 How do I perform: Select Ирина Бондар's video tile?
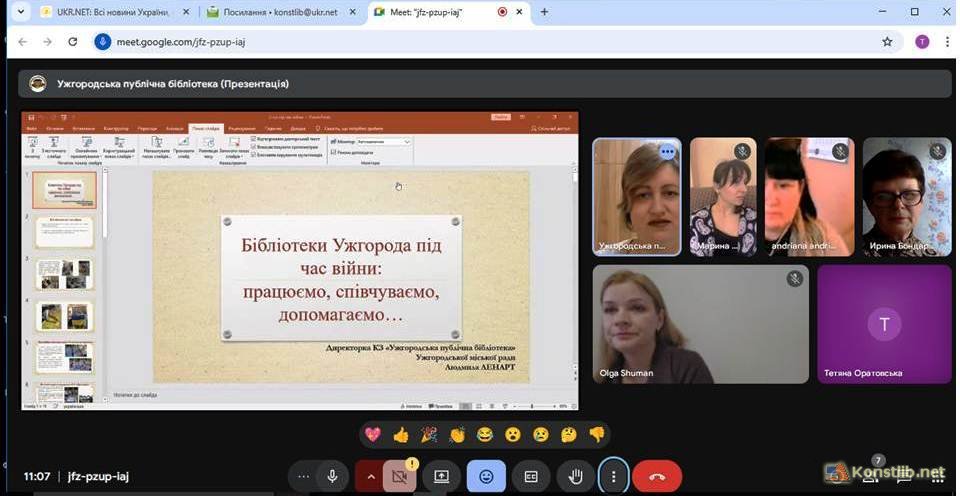907,197
